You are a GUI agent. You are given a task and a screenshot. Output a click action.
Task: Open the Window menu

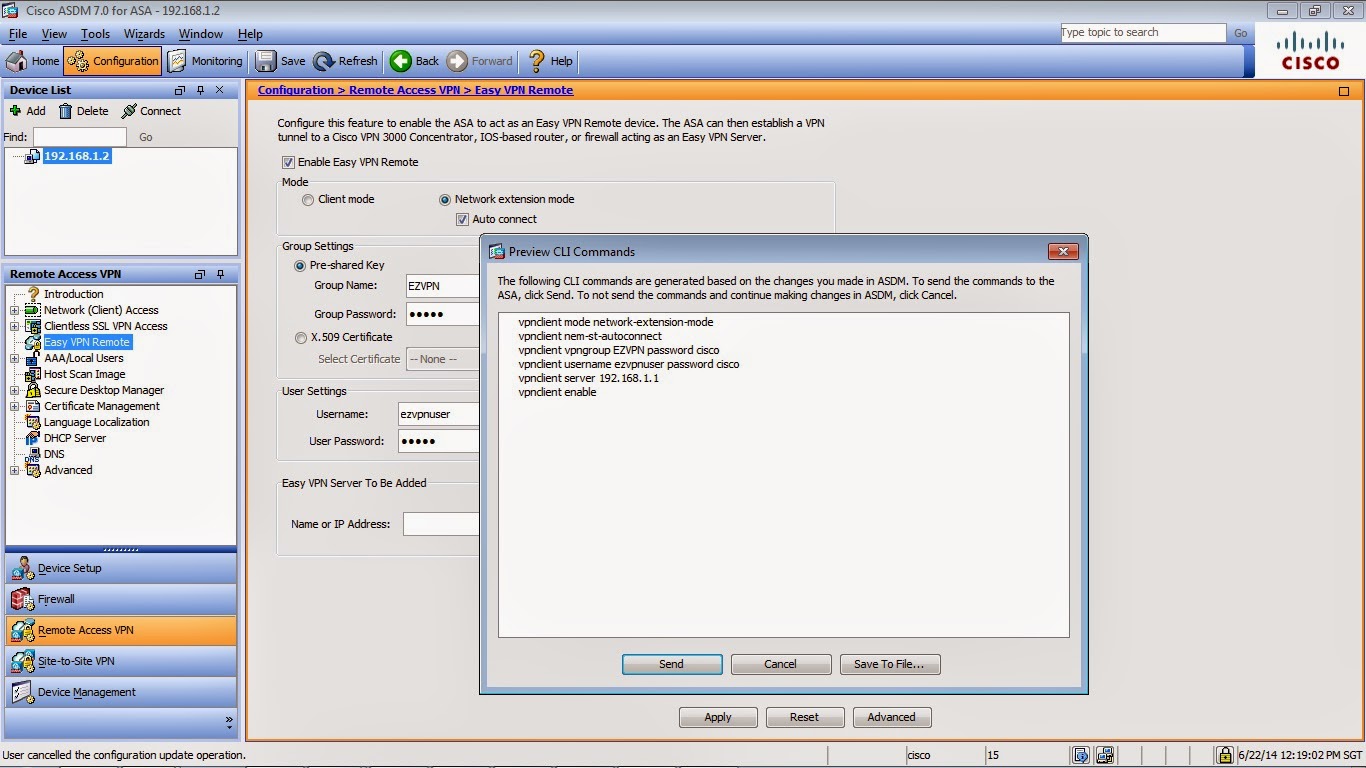[201, 34]
